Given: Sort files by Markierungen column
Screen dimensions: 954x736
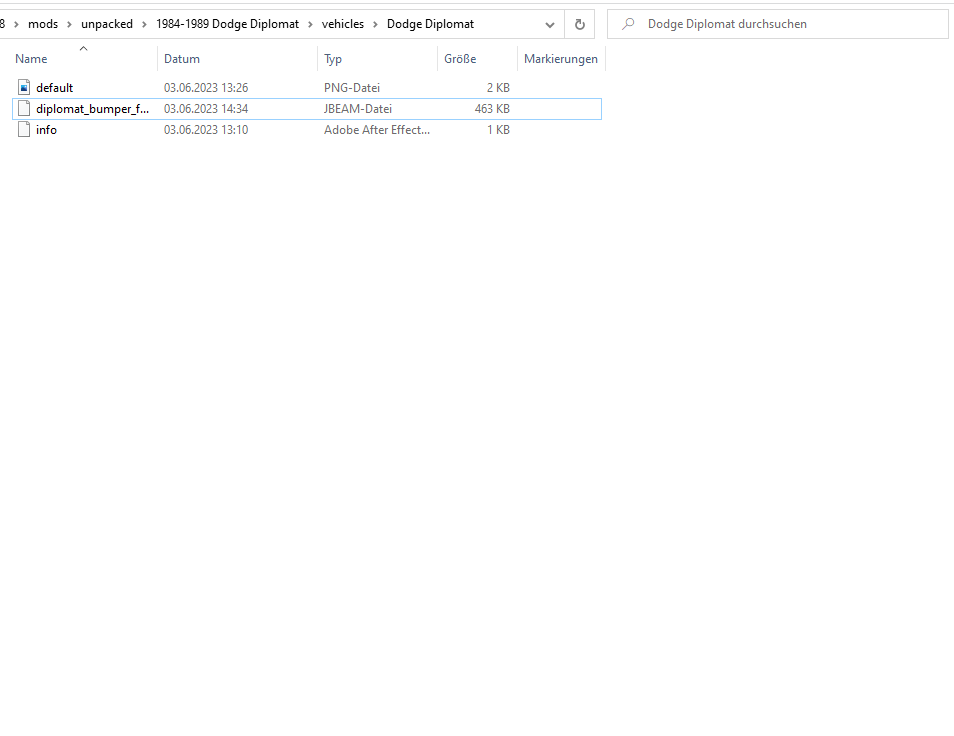Looking at the screenshot, I should click(x=561, y=59).
